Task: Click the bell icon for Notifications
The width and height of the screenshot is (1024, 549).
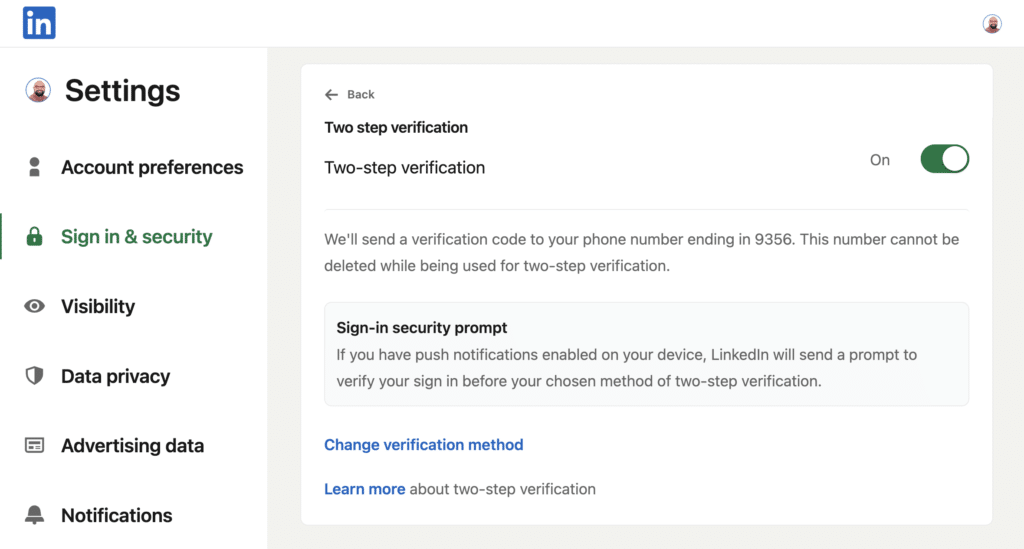Action: click(x=35, y=515)
